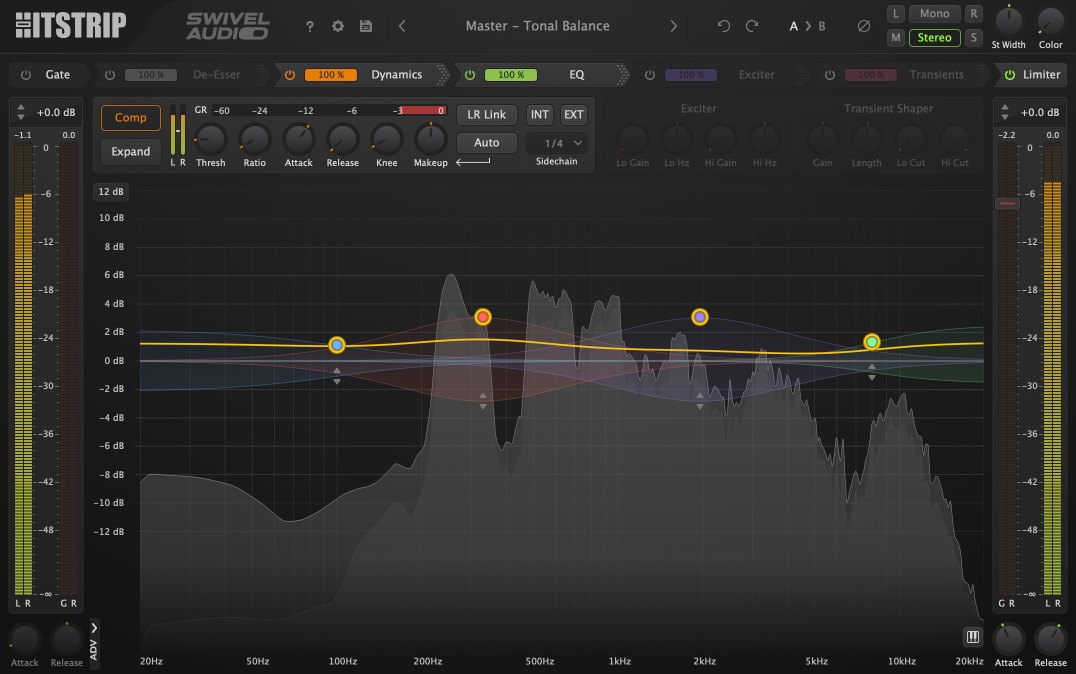Select the orange EQ node near 300Hz
Screen dimensions: 1076x674
coord(483,317)
